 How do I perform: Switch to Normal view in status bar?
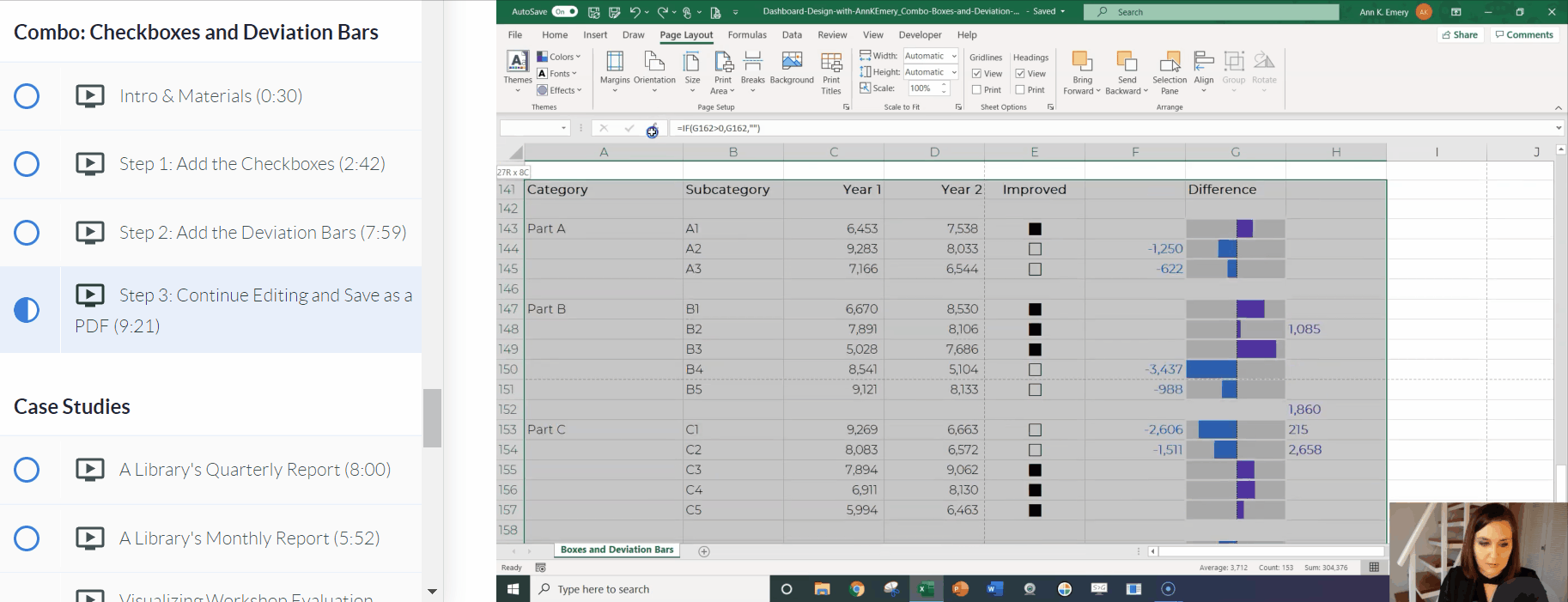coord(1374,568)
